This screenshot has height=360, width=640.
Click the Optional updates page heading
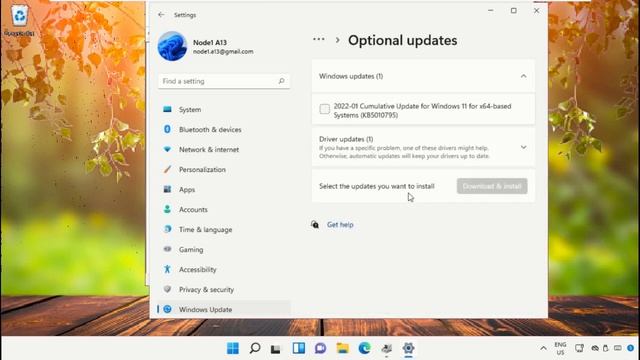pos(402,40)
